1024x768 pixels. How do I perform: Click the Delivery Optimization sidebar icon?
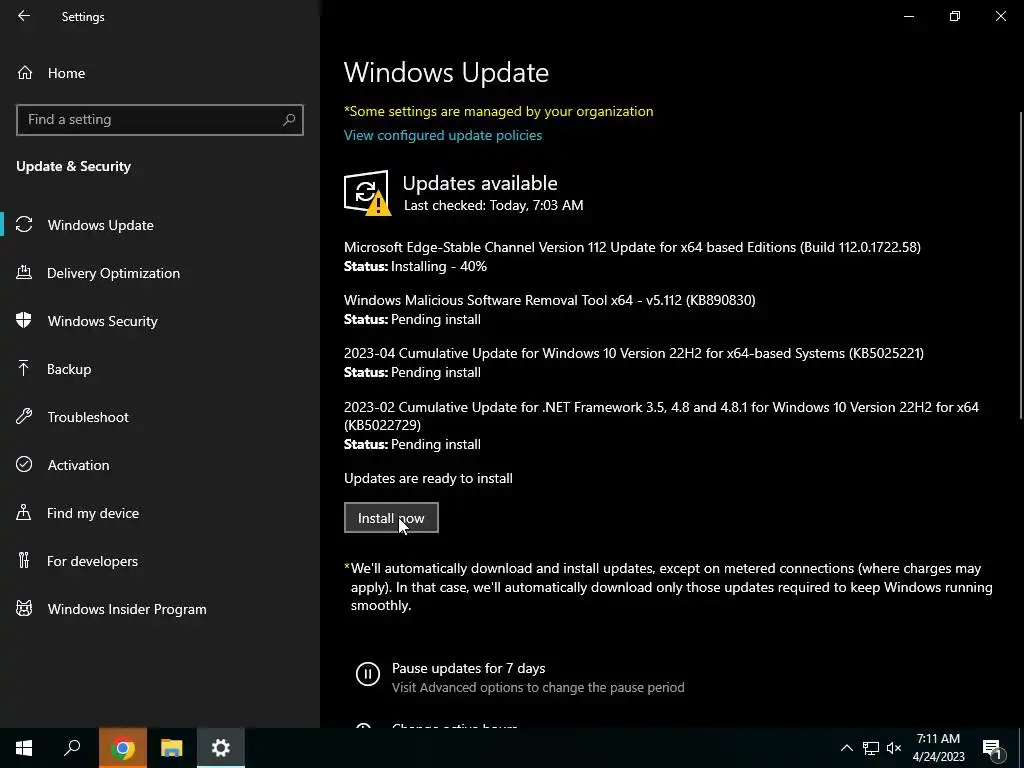[x=24, y=273]
